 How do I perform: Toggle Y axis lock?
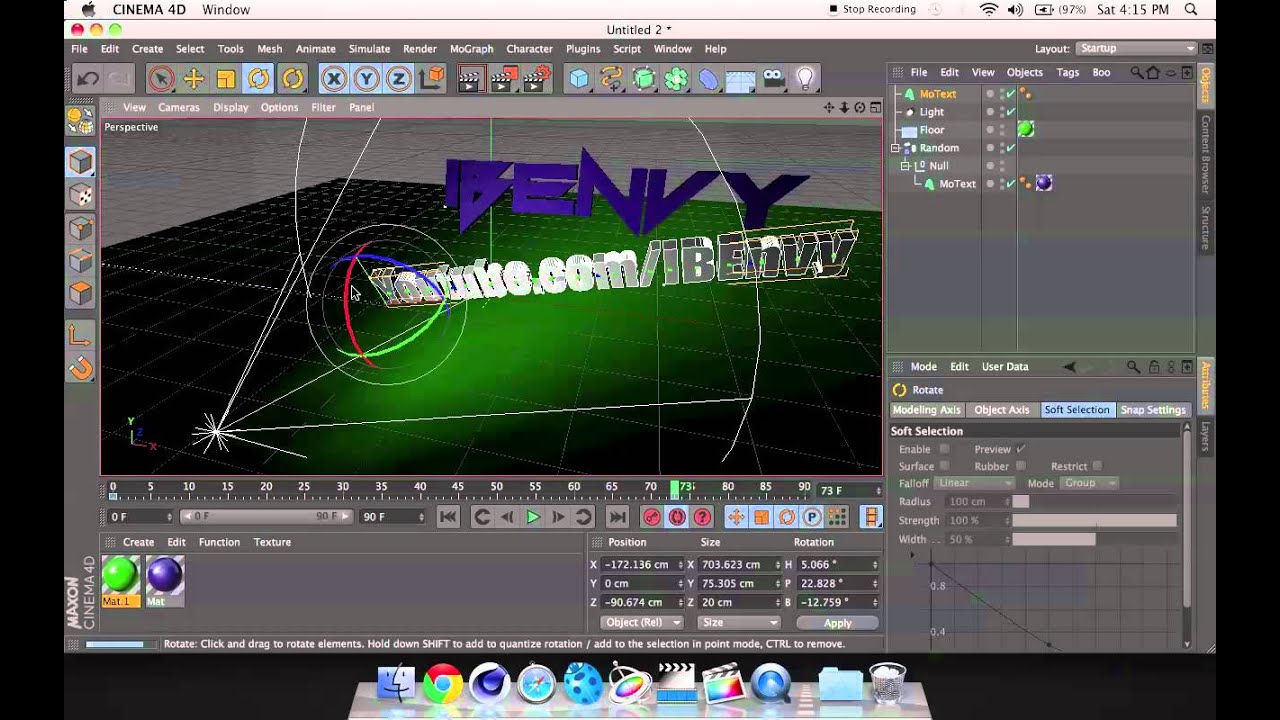(x=367, y=79)
